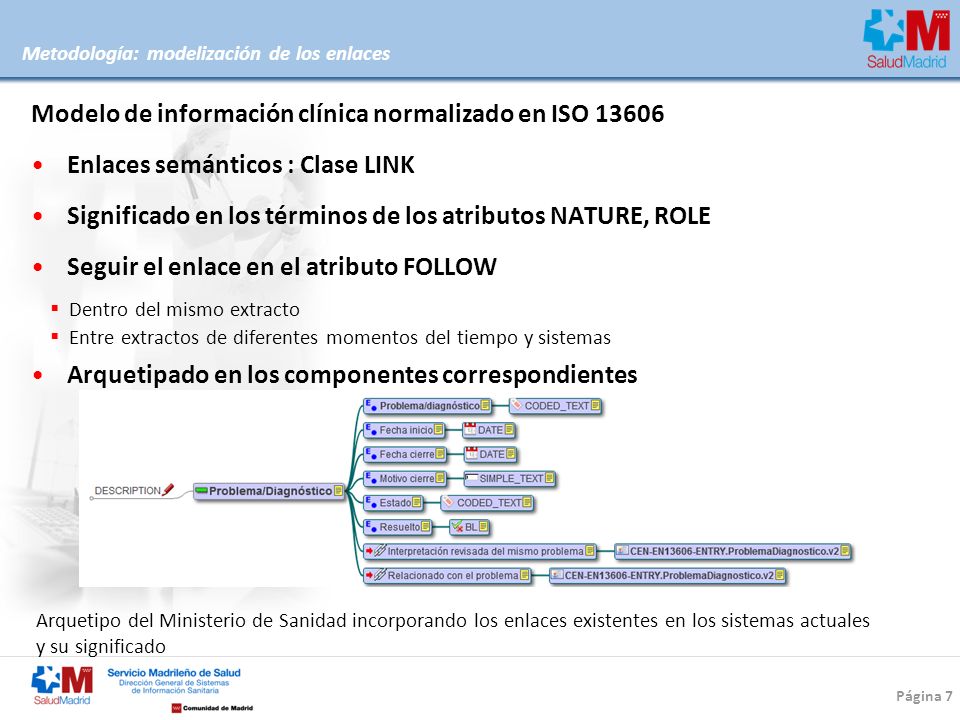Click the slide title 'Metodología: modelización de los enlaces'
960x720 pixels.
(206, 54)
